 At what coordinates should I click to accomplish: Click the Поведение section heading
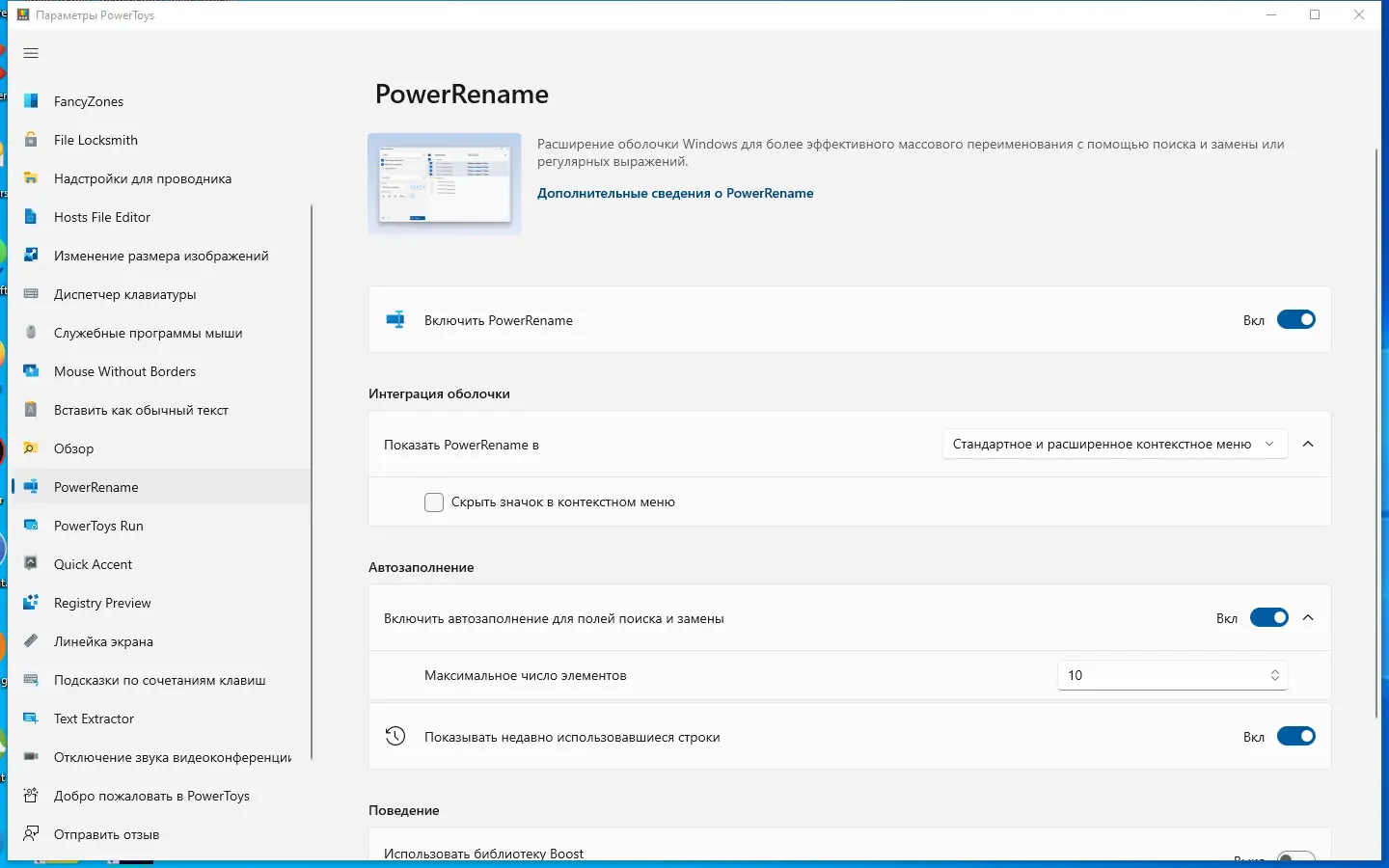(x=404, y=810)
